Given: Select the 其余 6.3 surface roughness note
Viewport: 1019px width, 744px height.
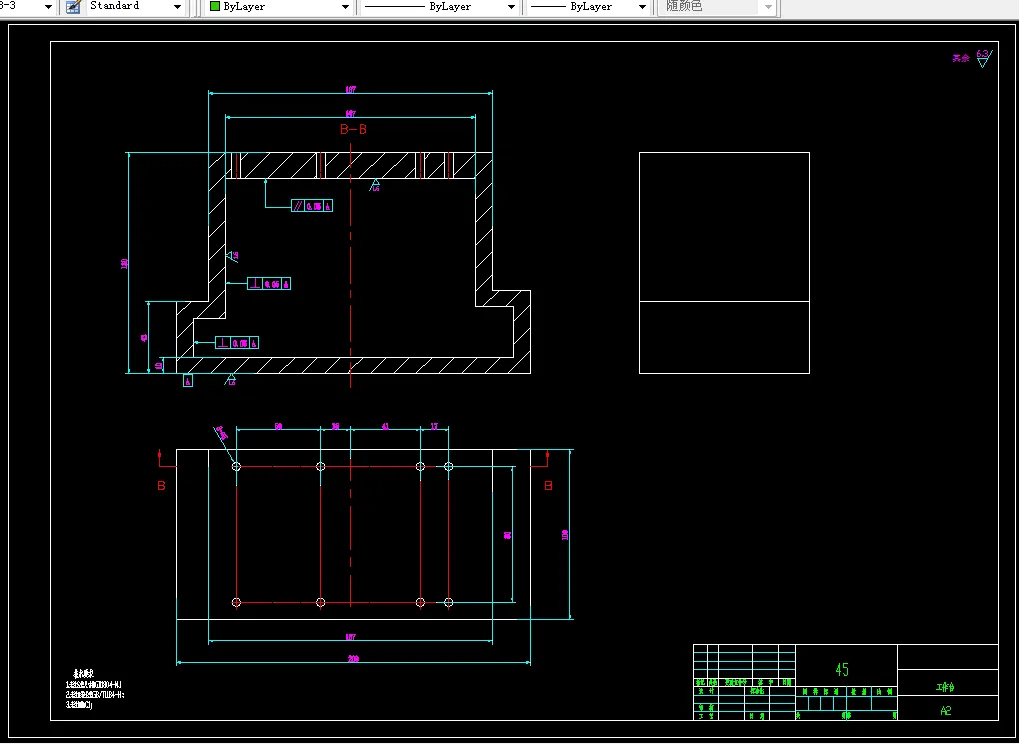Looking at the screenshot, I should [x=972, y=58].
